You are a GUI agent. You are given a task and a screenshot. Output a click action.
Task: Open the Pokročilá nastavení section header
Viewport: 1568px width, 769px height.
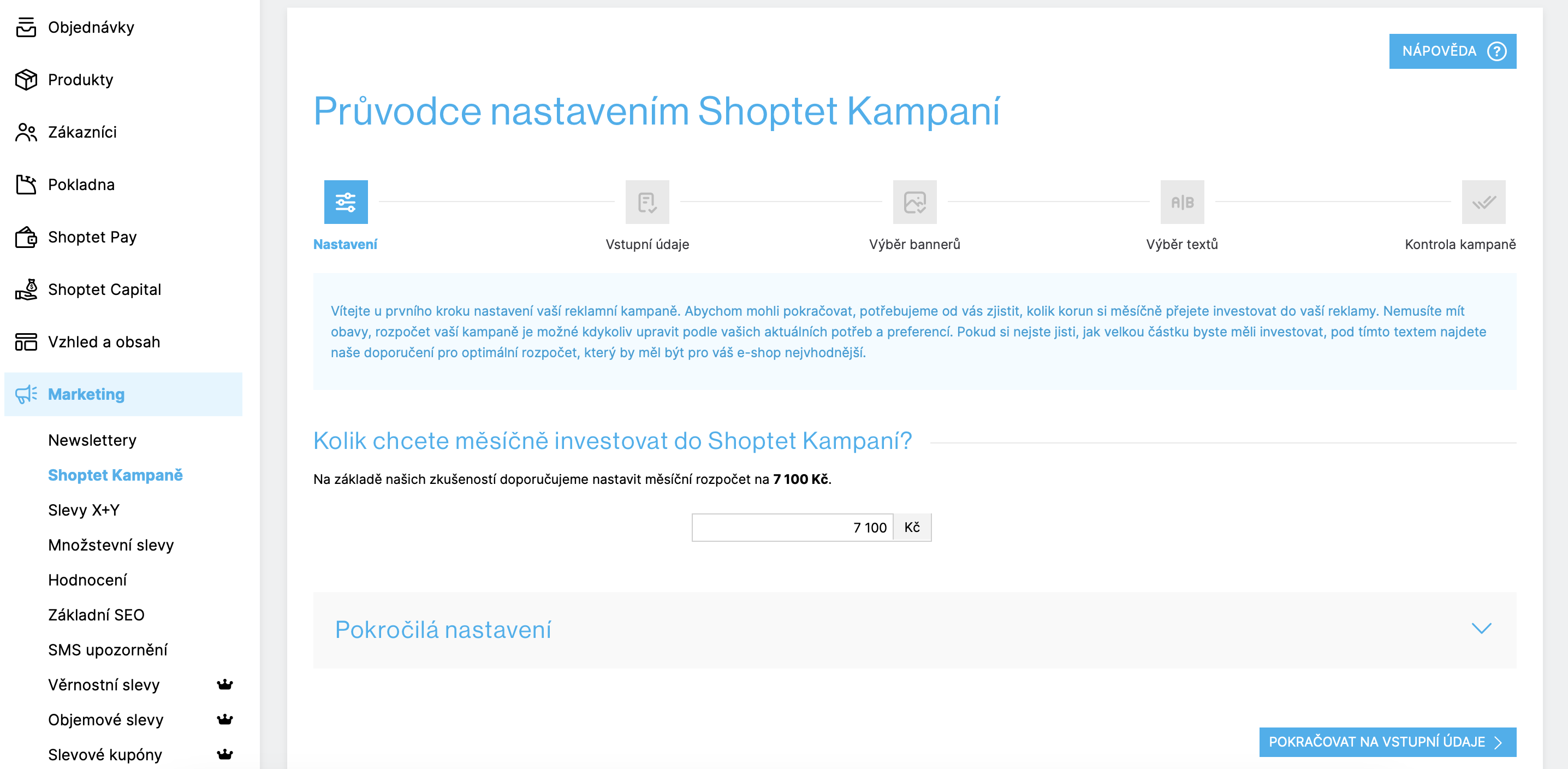coord(914,630)
